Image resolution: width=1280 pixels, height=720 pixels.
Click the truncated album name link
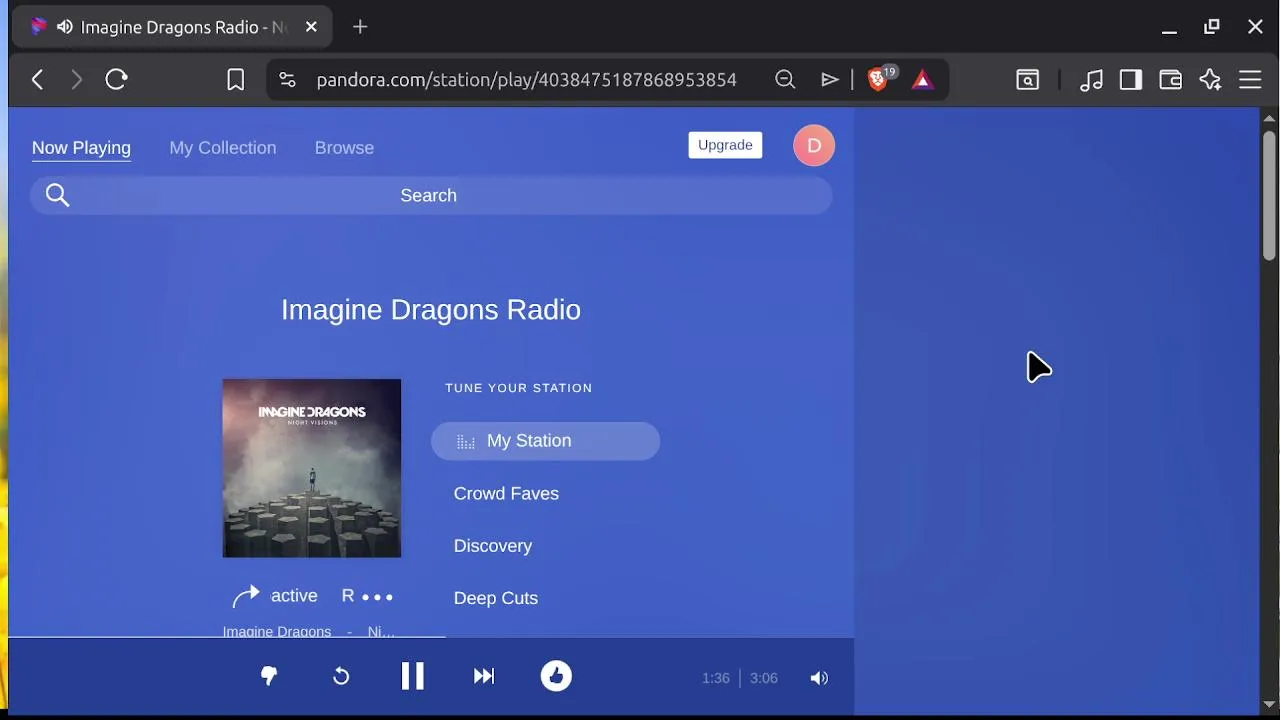pos(381,631)
